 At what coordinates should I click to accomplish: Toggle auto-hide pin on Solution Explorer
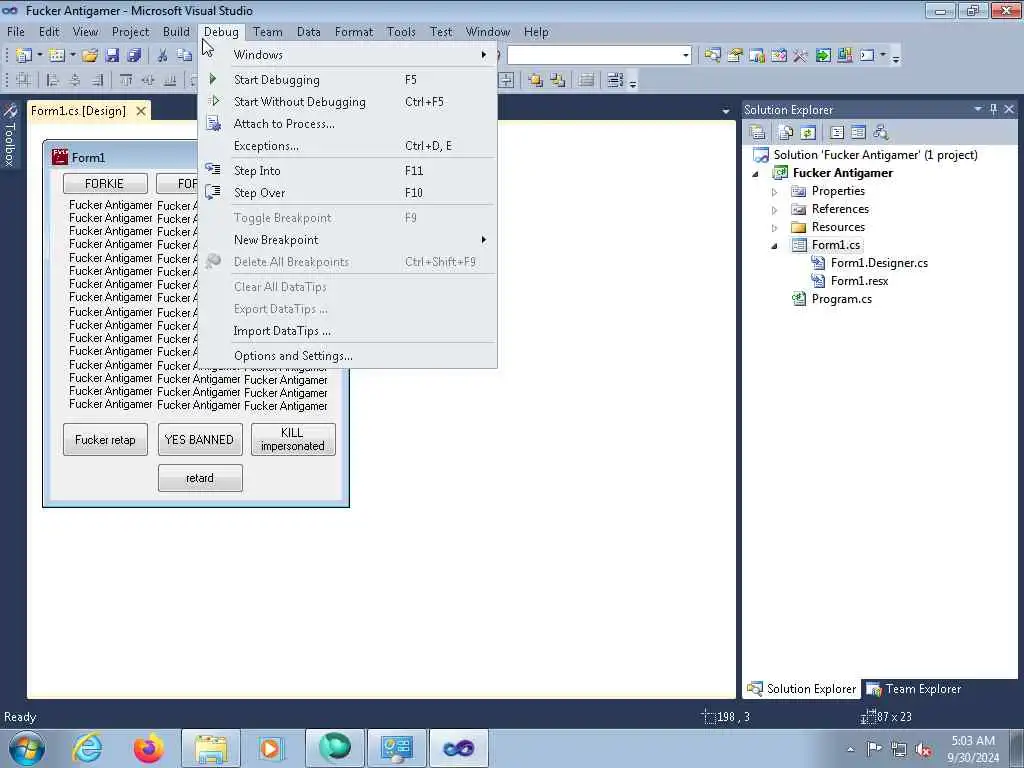point(993,109)
